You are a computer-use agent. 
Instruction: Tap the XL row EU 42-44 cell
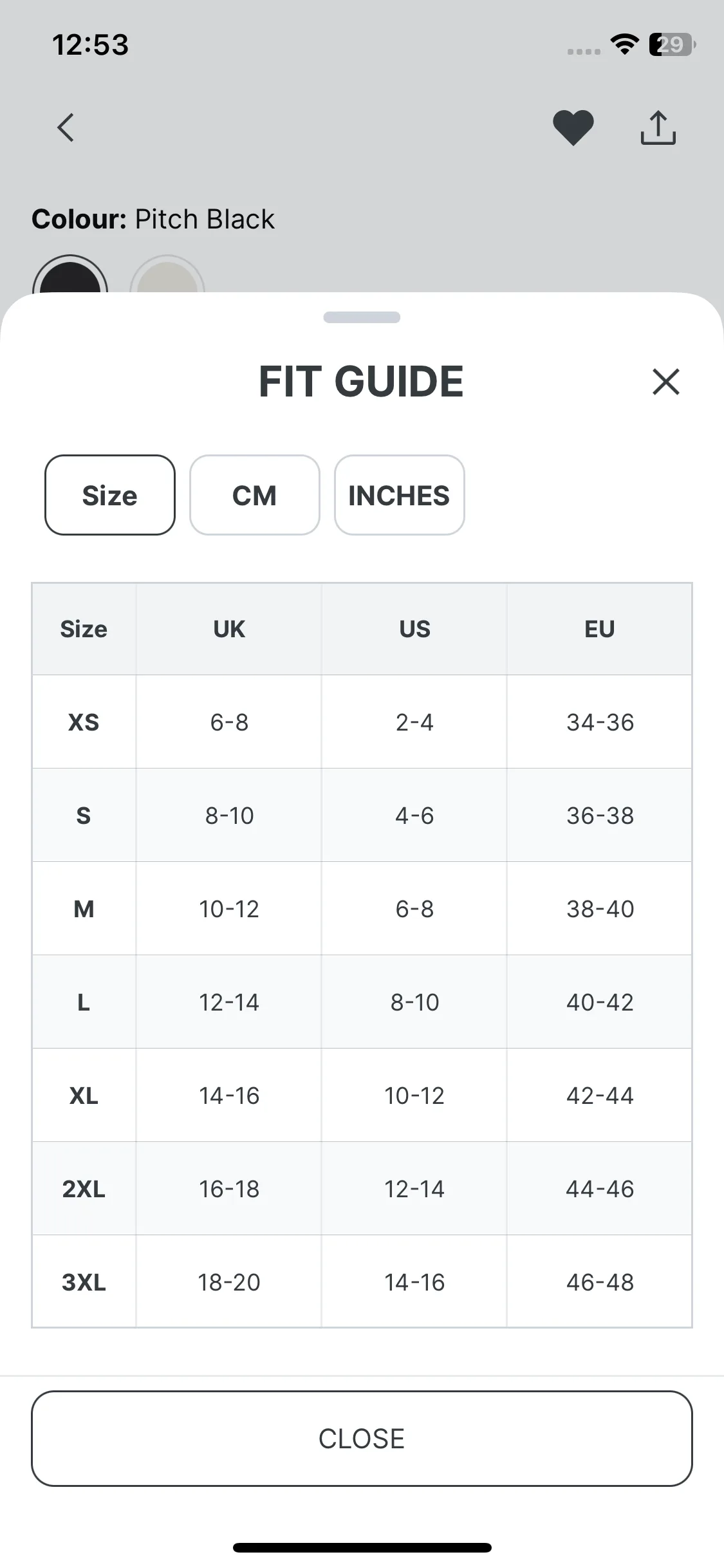click(600, 1096)
